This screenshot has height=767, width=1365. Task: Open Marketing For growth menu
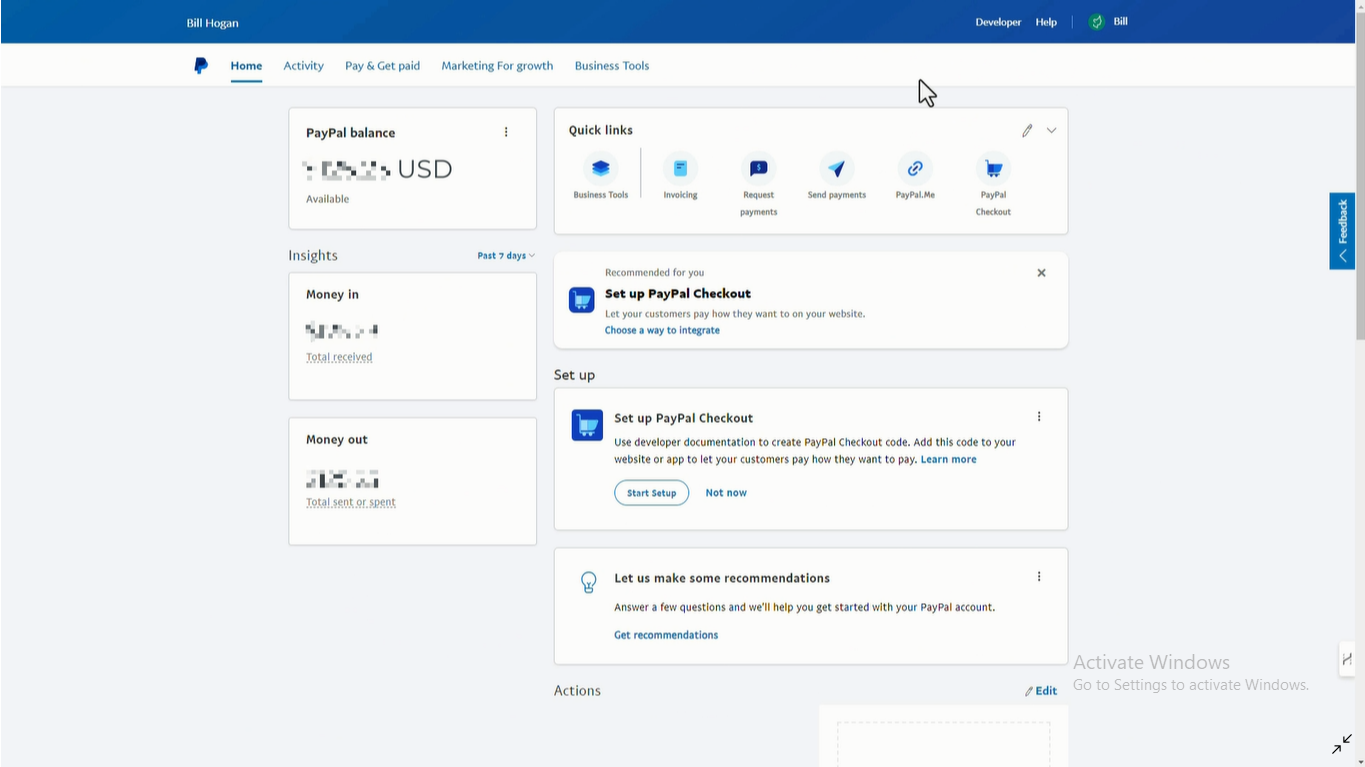coord(497,66)
